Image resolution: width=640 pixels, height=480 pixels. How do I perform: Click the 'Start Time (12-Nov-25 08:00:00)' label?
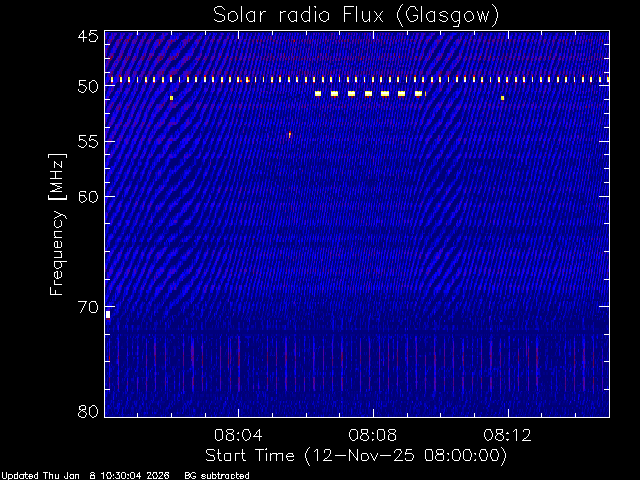coord(356,456)
